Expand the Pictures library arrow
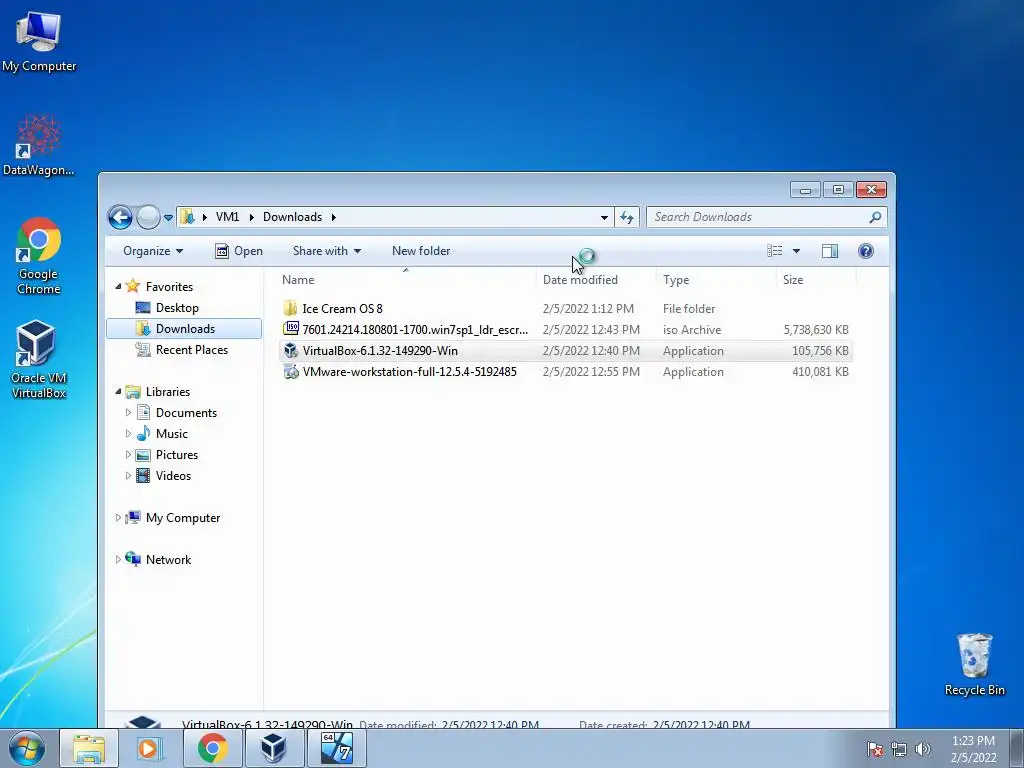 coord(128,455)
